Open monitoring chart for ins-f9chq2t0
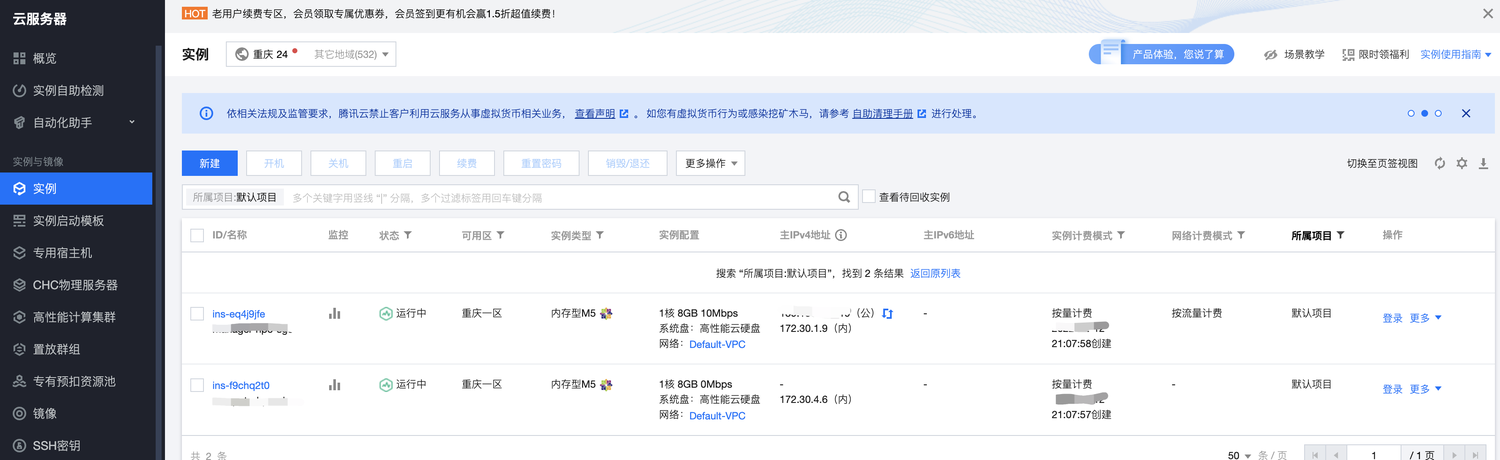 click(x=335, y=385)
